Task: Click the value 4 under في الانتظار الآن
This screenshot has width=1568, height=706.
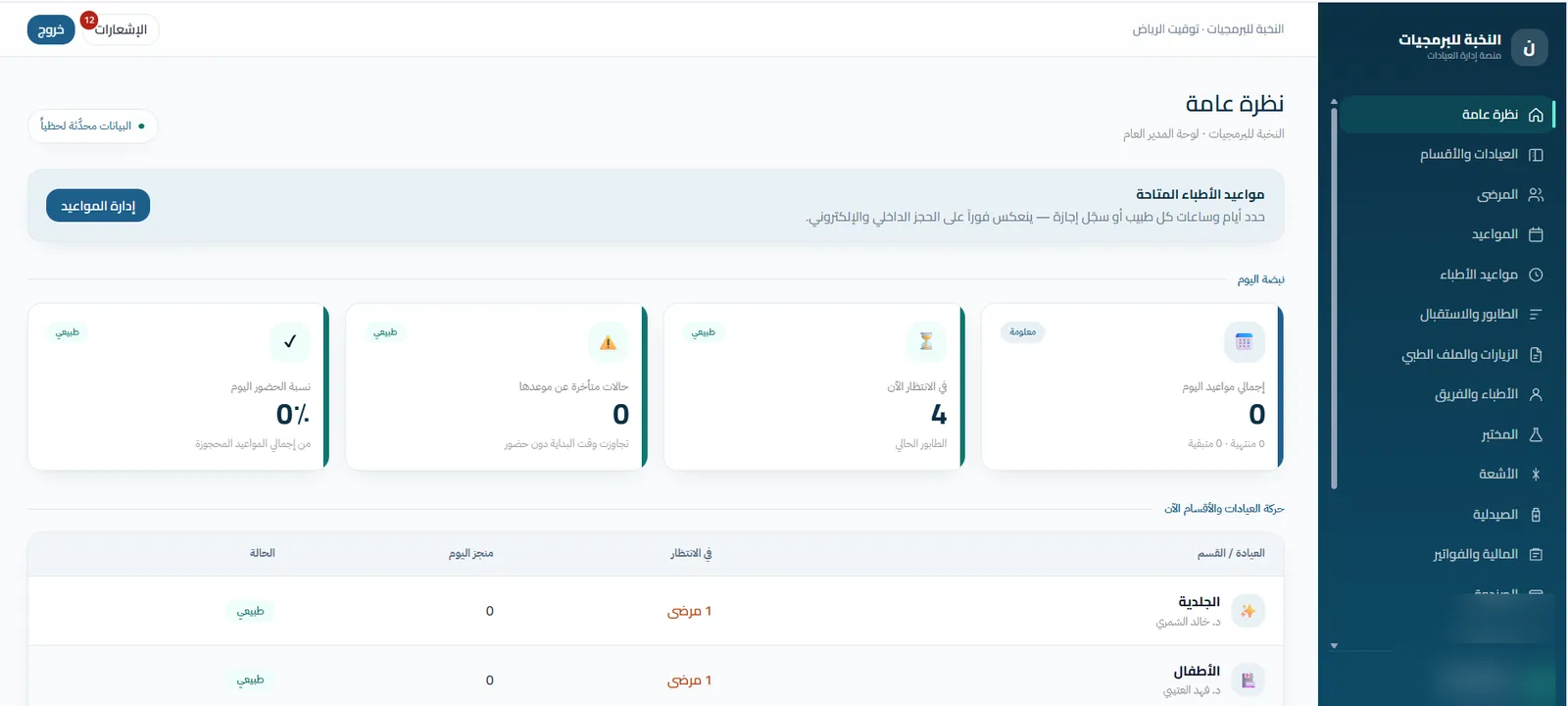Action: click(939, 415)
